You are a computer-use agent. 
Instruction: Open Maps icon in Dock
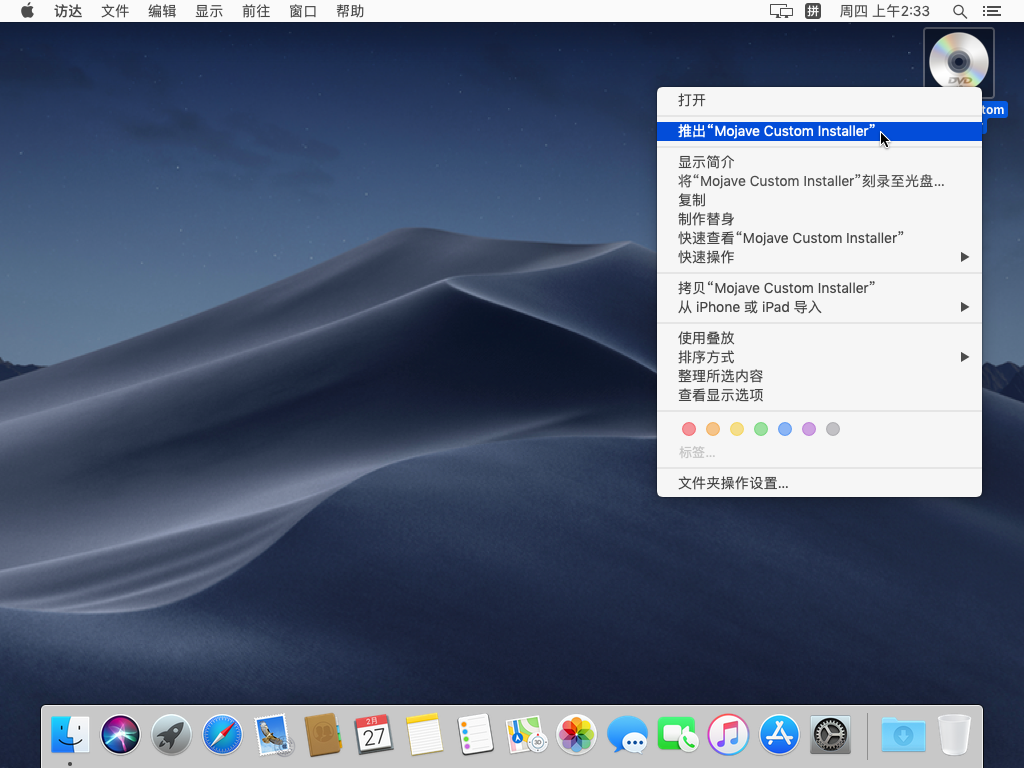pos(526,734)
